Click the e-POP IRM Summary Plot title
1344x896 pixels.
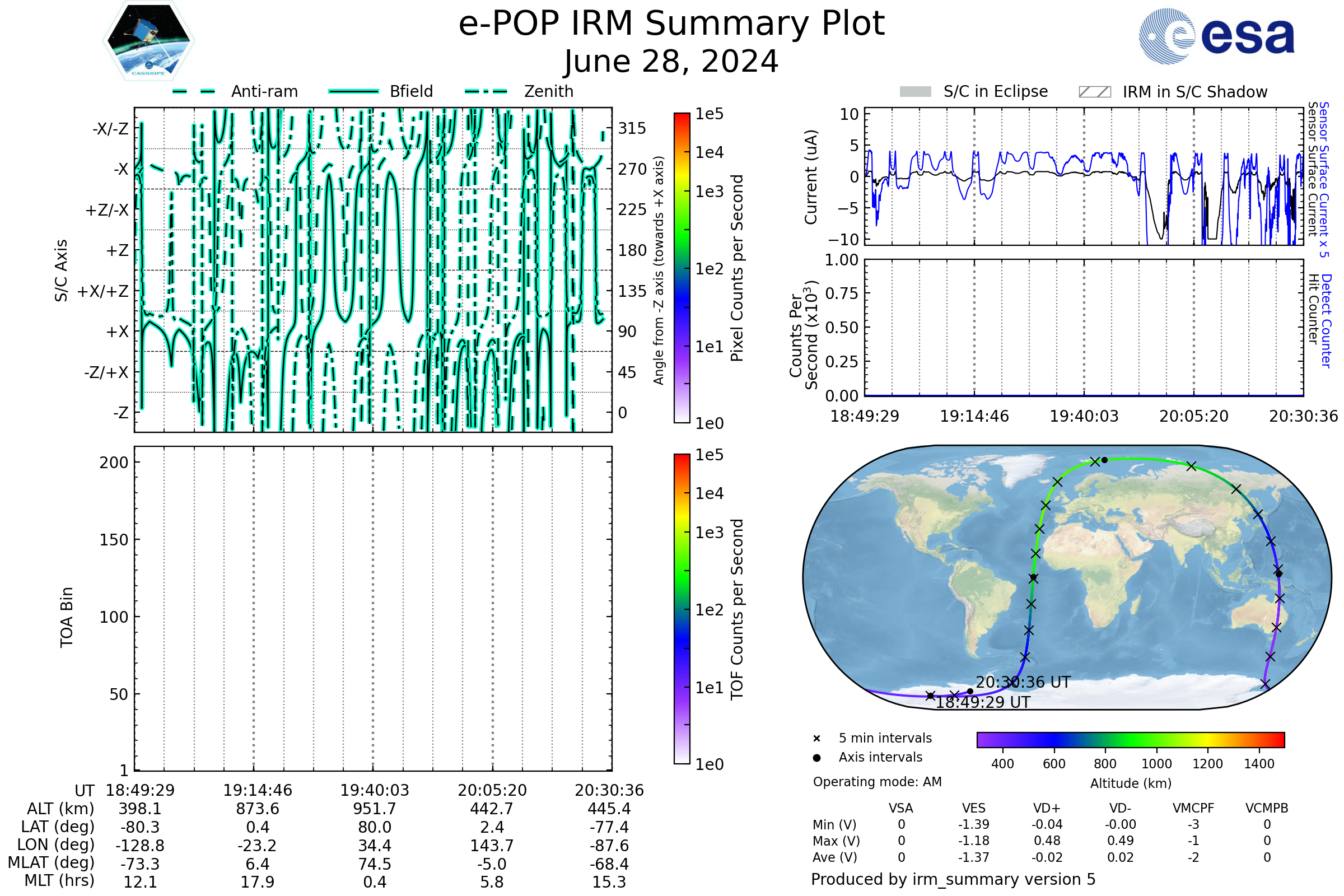(x=671, y=24)
